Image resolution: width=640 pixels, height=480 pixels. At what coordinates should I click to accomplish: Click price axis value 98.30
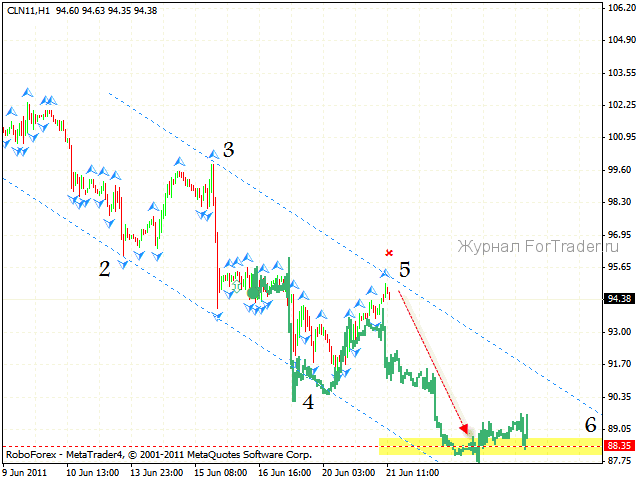click(x=622, y=202)
